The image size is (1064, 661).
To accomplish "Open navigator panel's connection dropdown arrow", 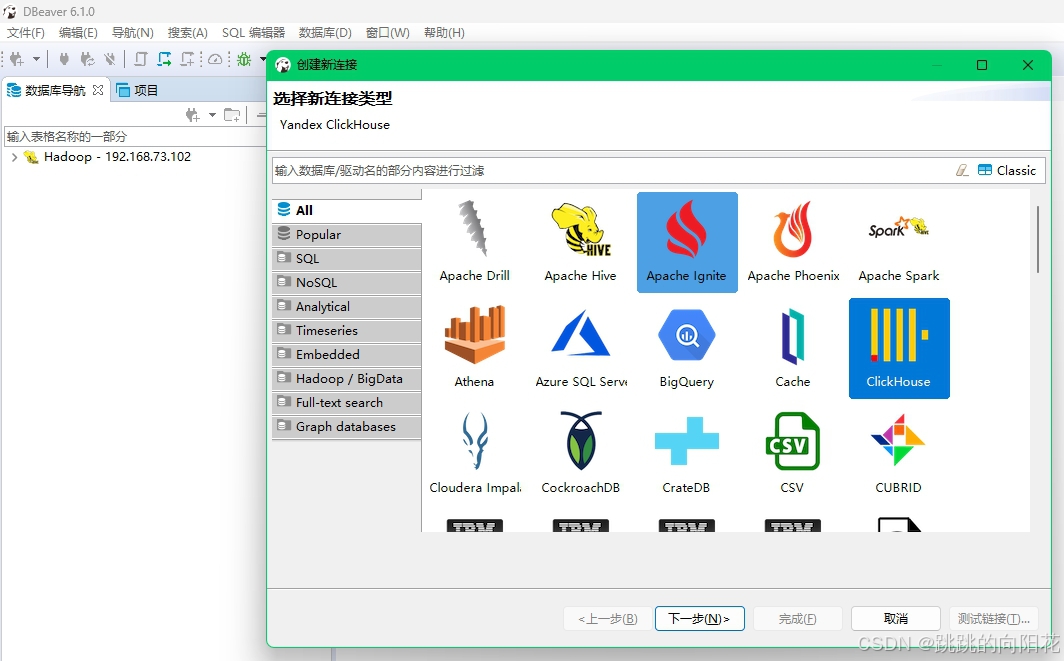I will pyautogui.click(x=212, y=115).
